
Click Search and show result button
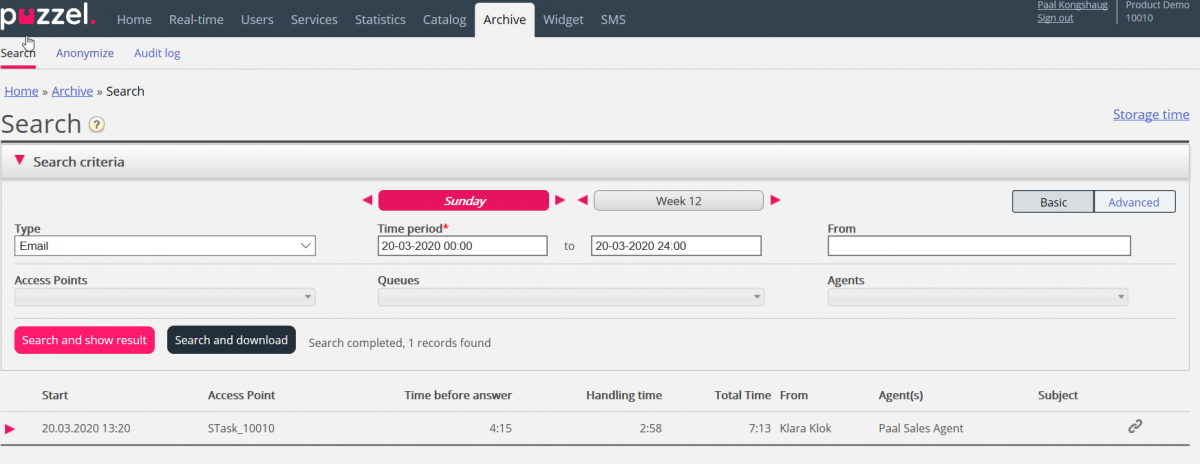[84, 340]
